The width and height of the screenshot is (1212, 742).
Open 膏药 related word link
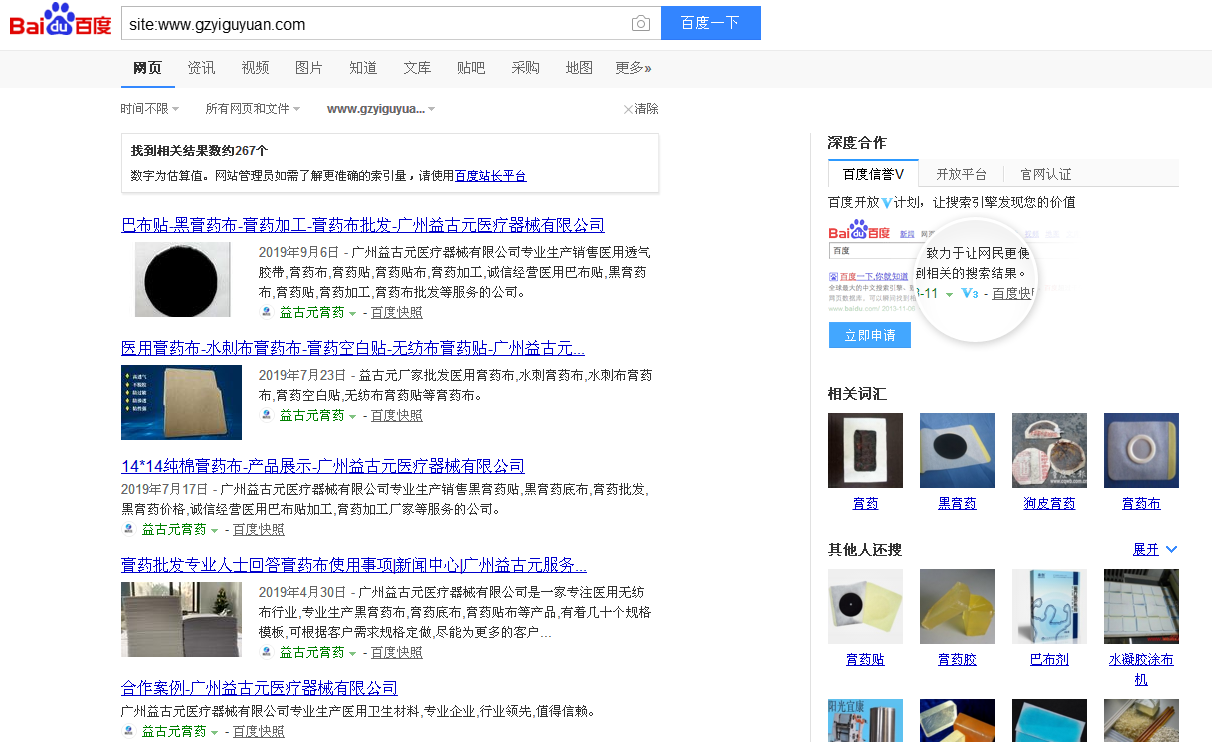(x=865, y=503)
